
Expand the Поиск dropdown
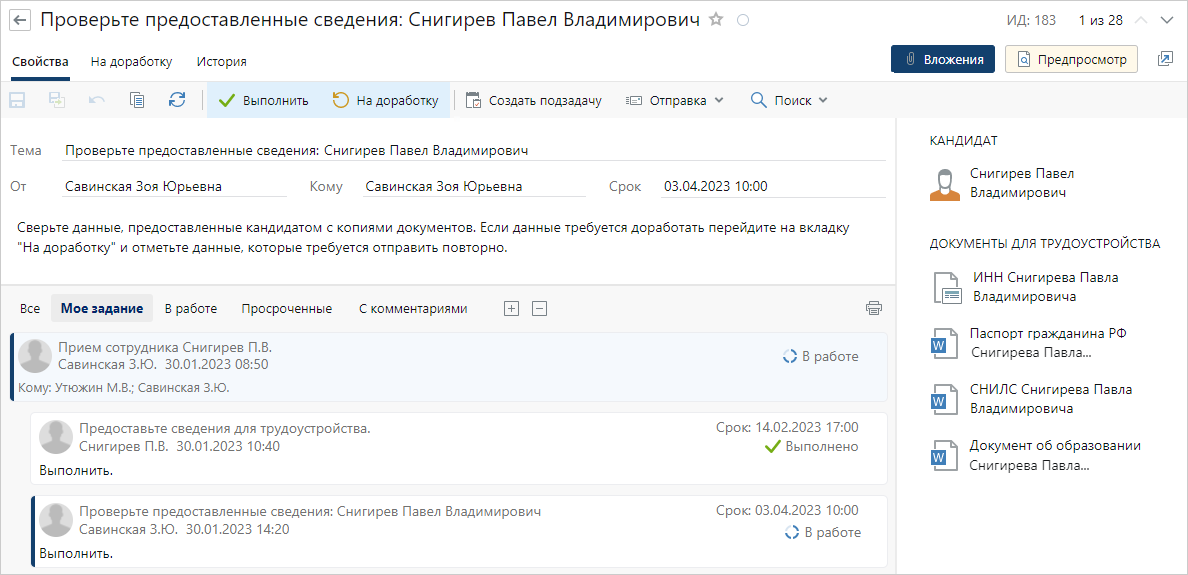coord(788,100)
